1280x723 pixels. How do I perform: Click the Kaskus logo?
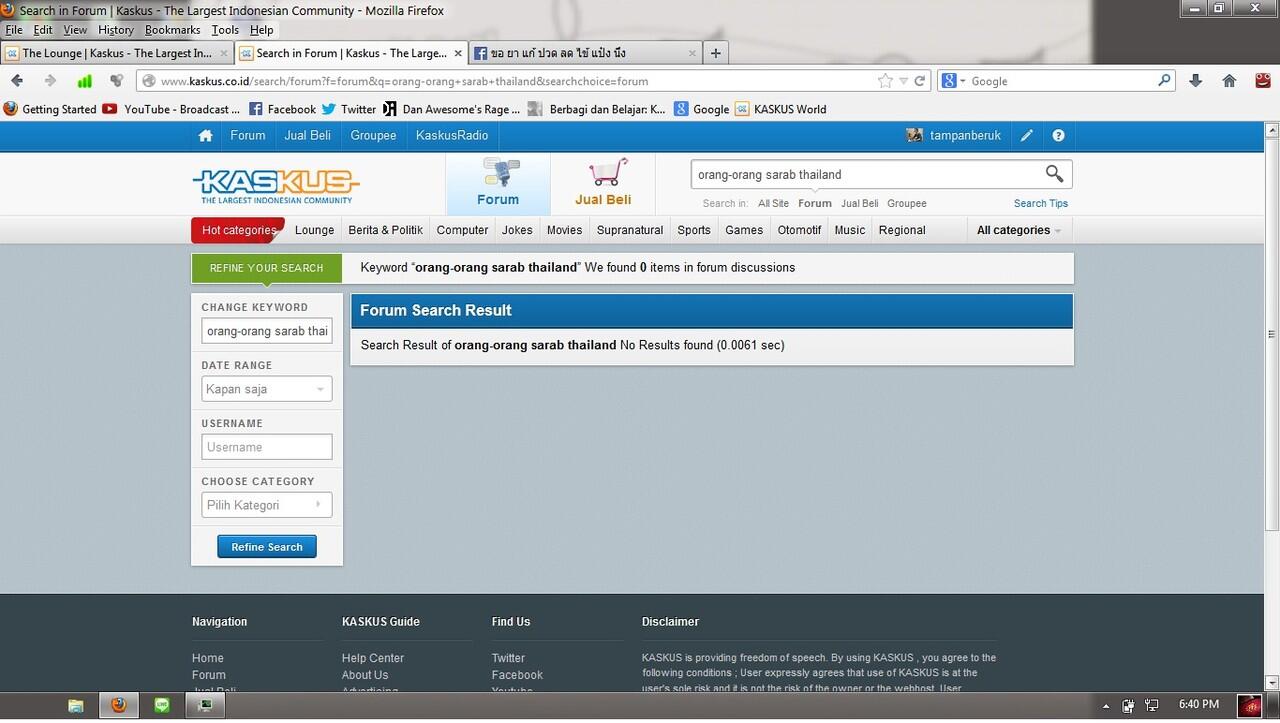pyautogui.click(x=276, y=184)
